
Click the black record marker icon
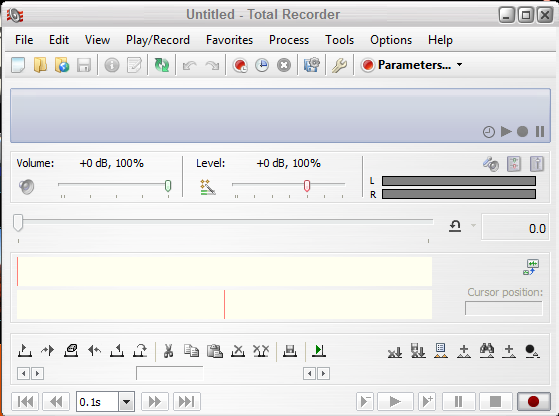[532, 351]
